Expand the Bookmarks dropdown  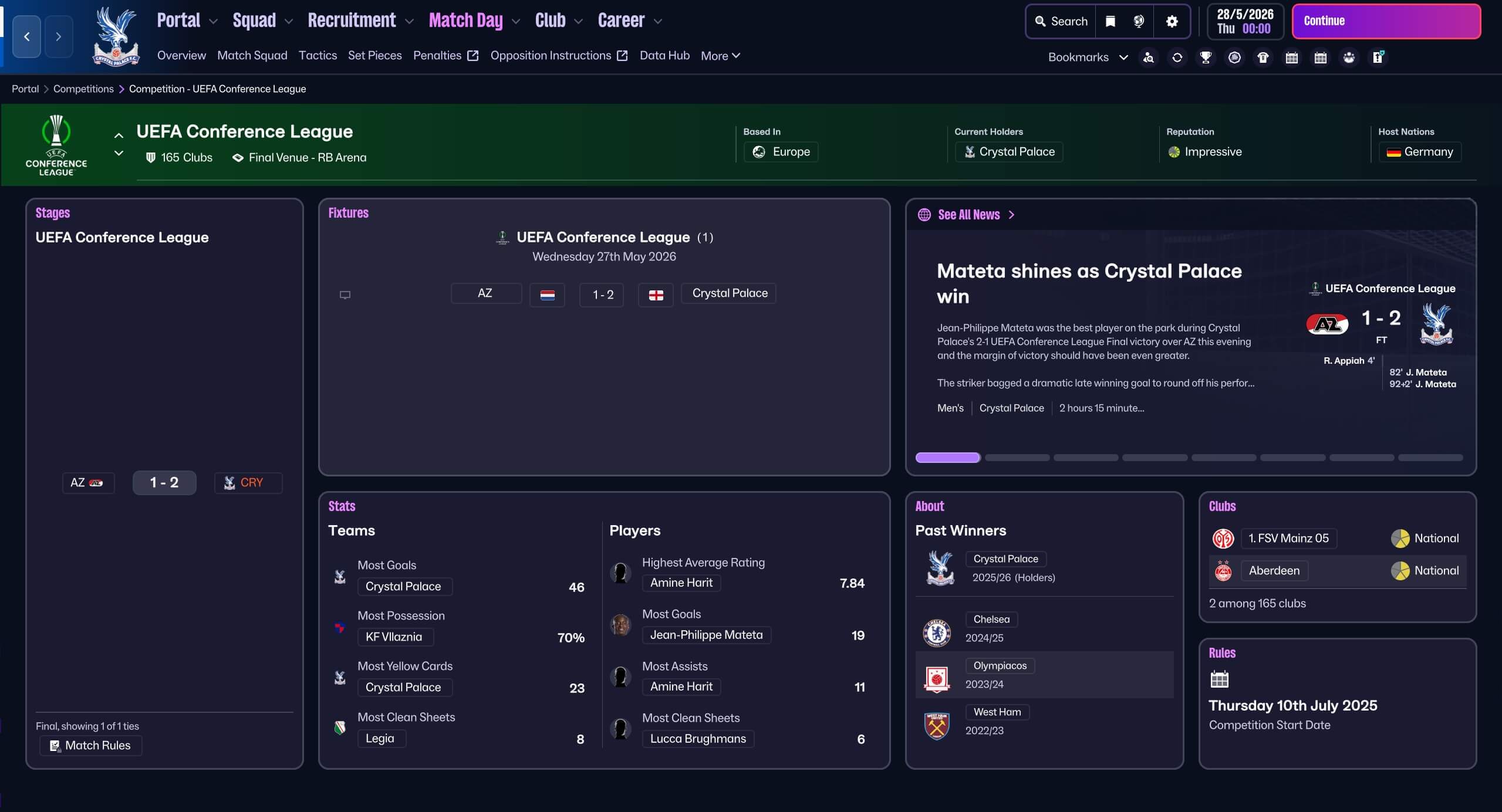tap(1088, 57)
